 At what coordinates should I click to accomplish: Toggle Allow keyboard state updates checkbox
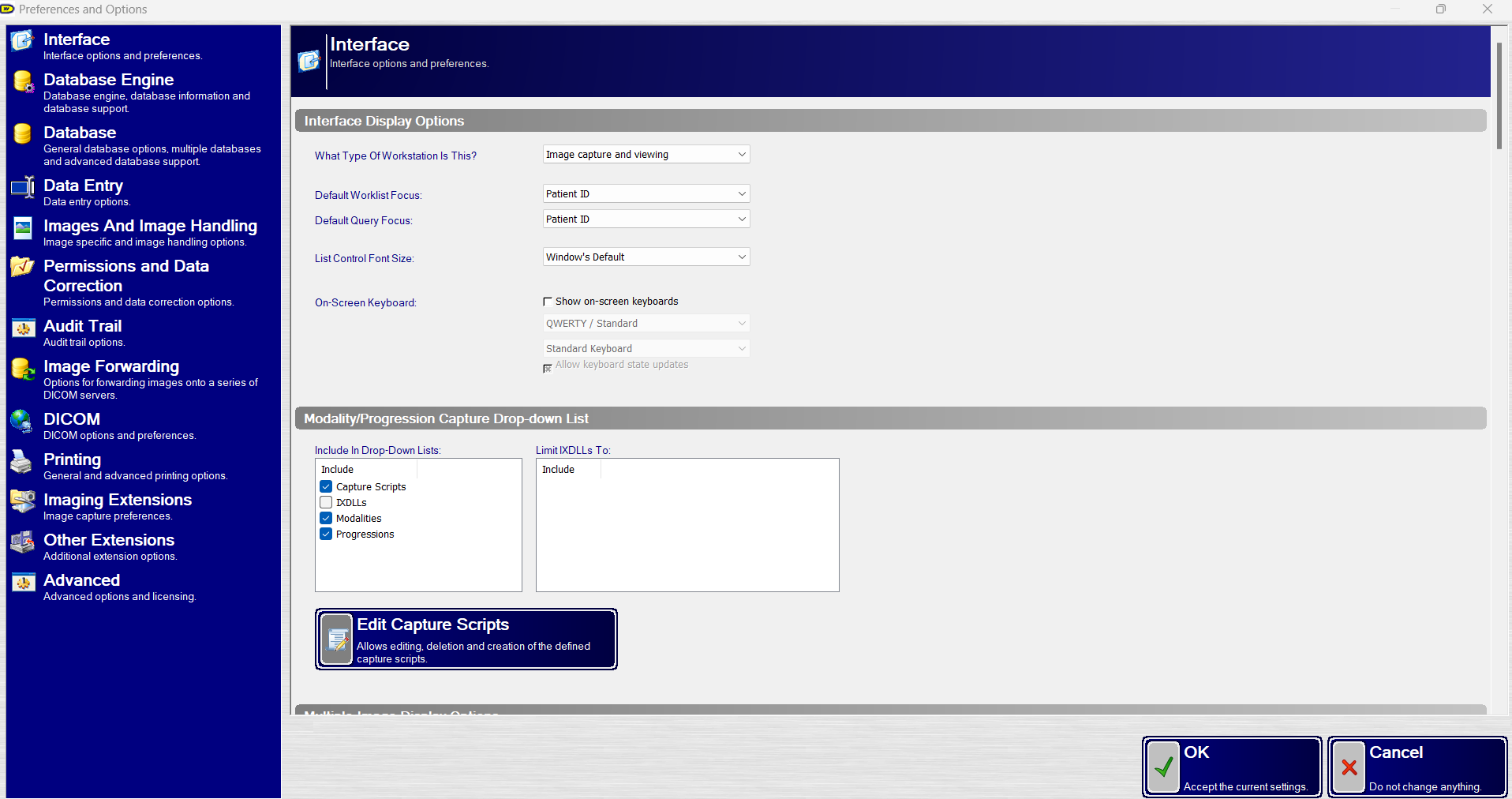click(x=548, y=368)
